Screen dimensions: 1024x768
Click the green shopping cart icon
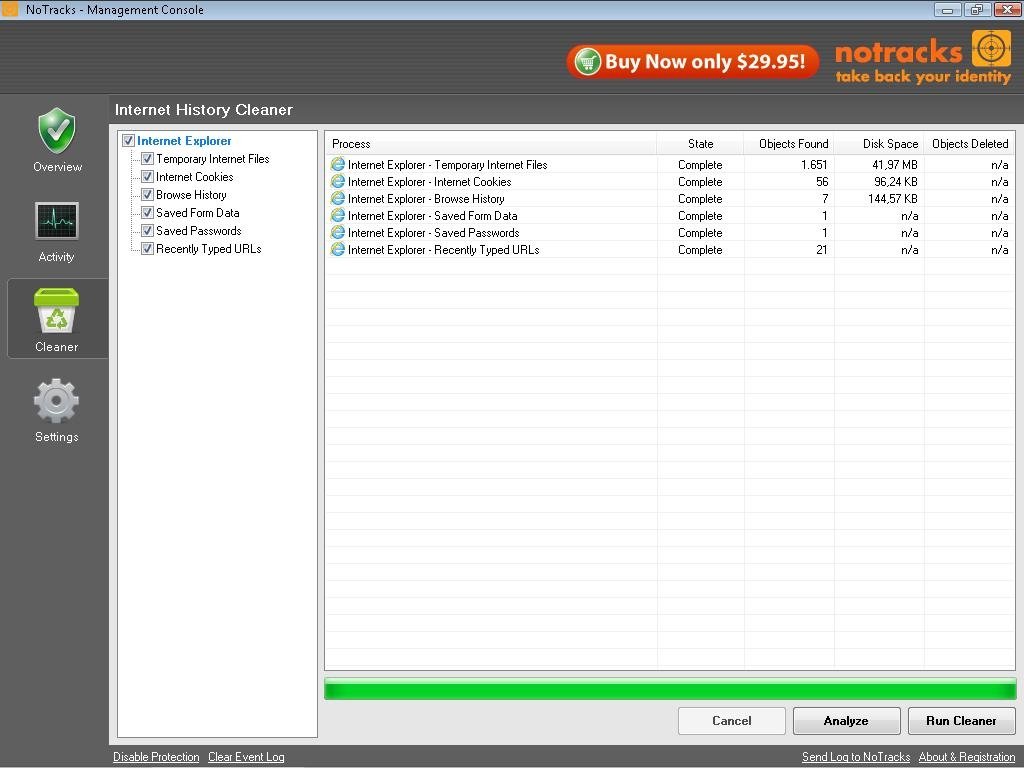coord(587,62)
